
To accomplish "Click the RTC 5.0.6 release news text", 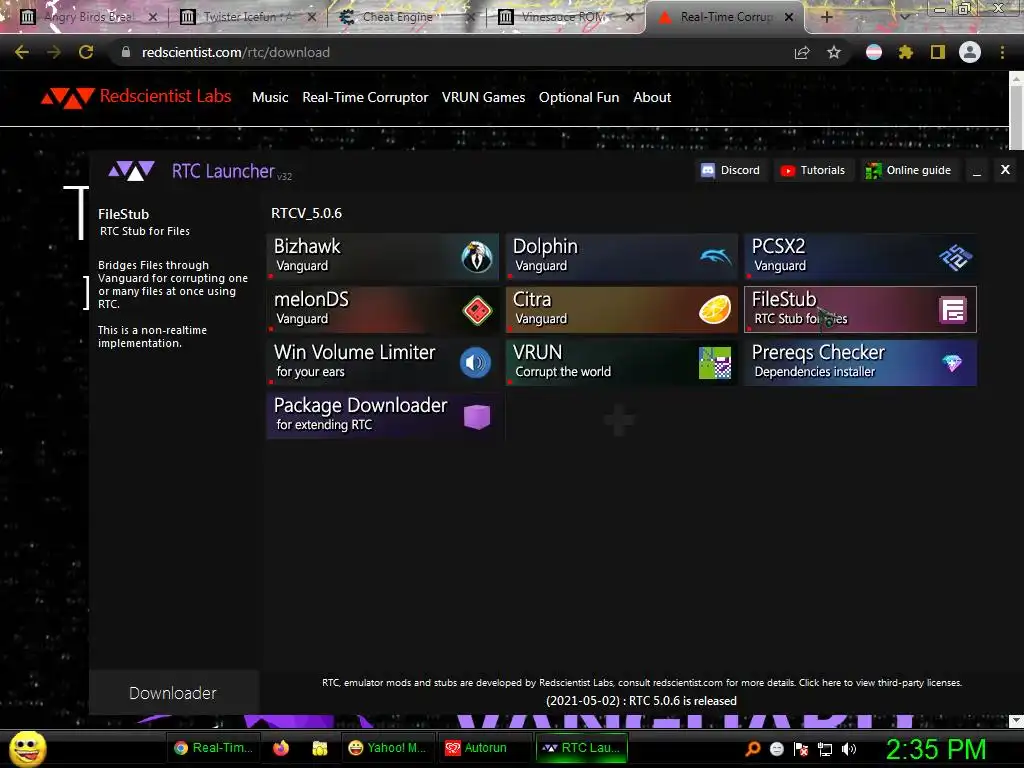I will click(x=641, y=701).
